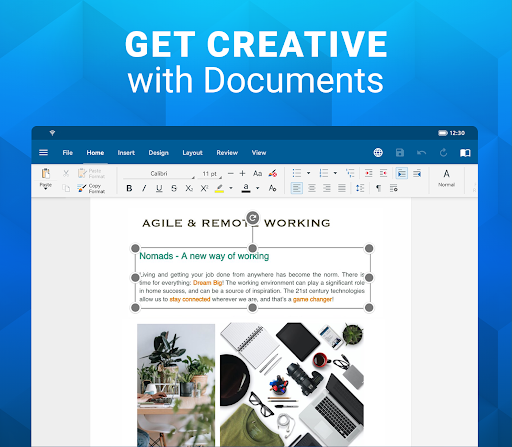Select the align left paragraph option
The width and height of the screenshot is (512, 447).
tap(297, 188)
